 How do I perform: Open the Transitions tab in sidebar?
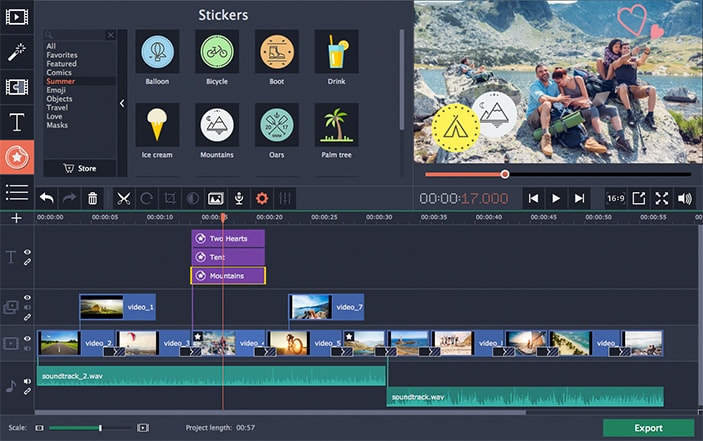click(17, 87)
